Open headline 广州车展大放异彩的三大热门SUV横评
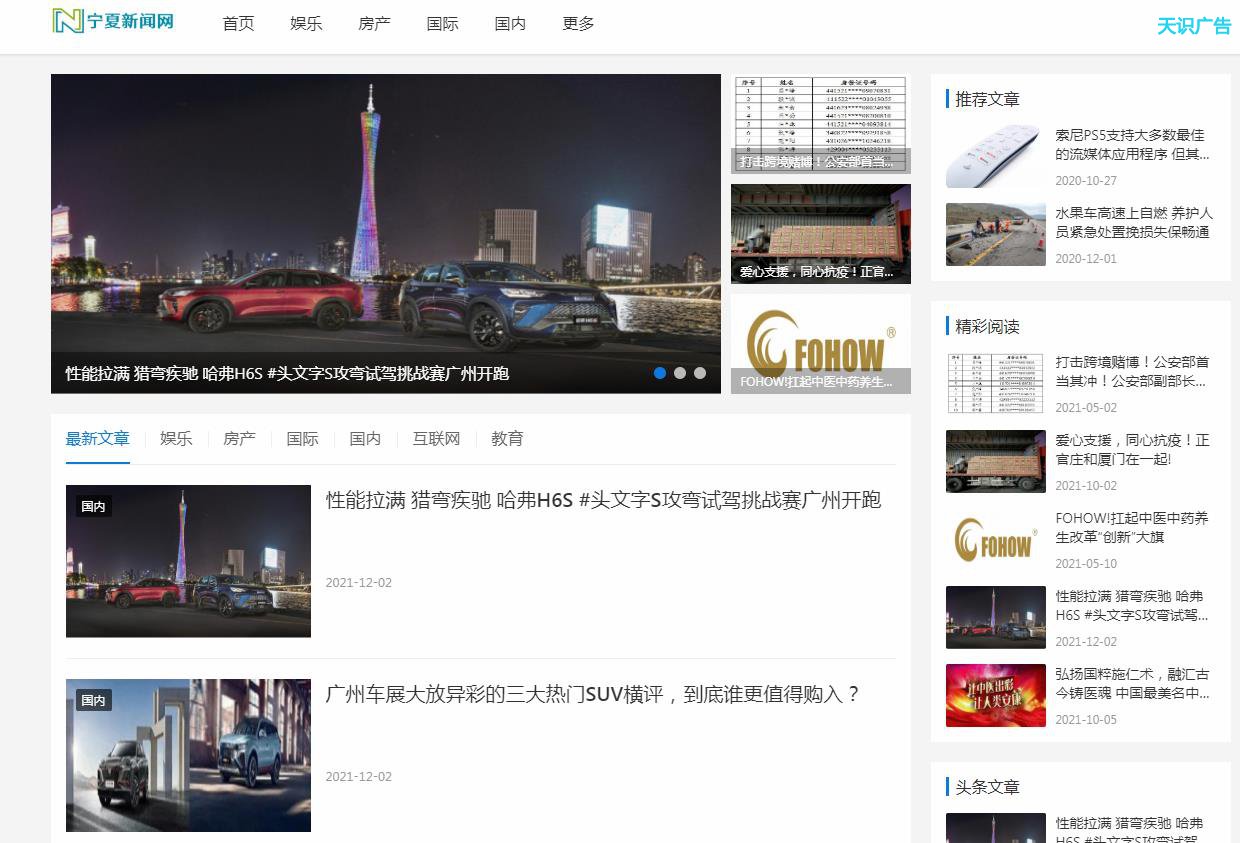 (593, 694)
